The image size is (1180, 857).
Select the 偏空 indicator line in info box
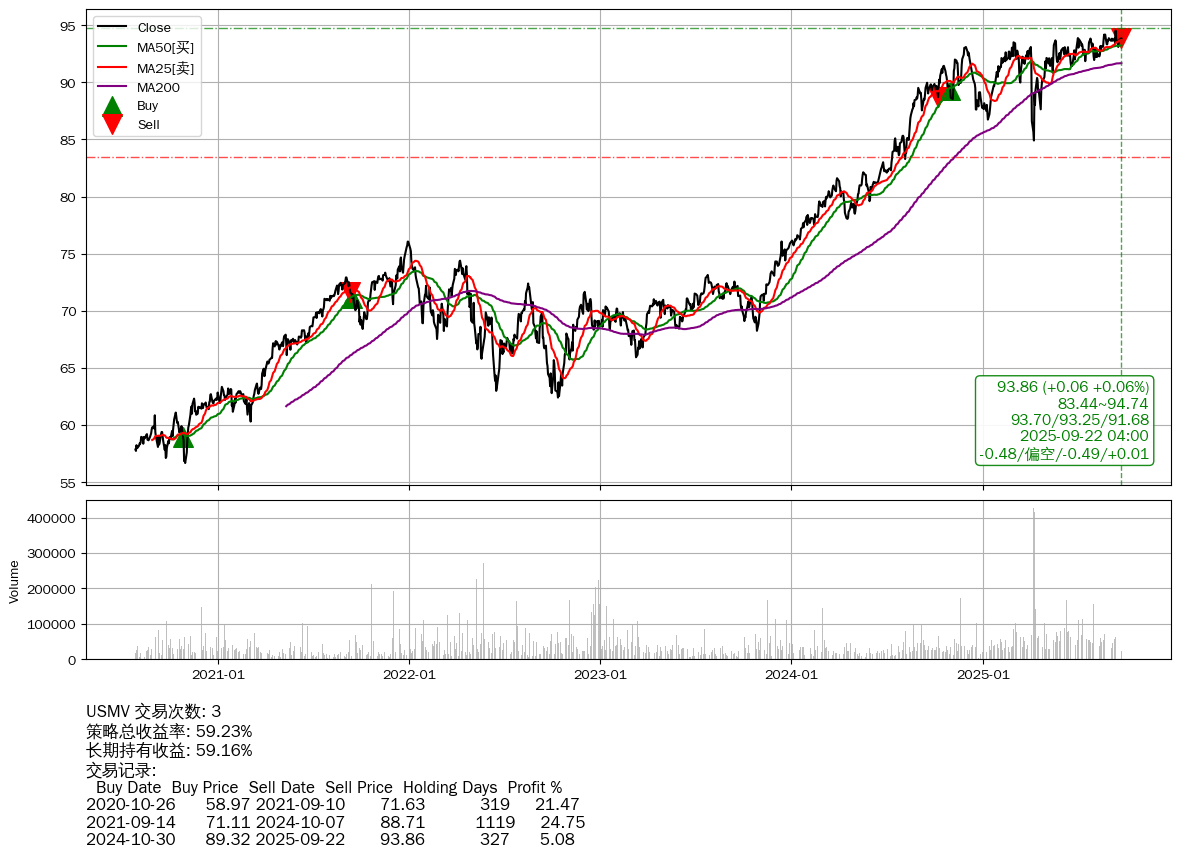pos(1064,454)
